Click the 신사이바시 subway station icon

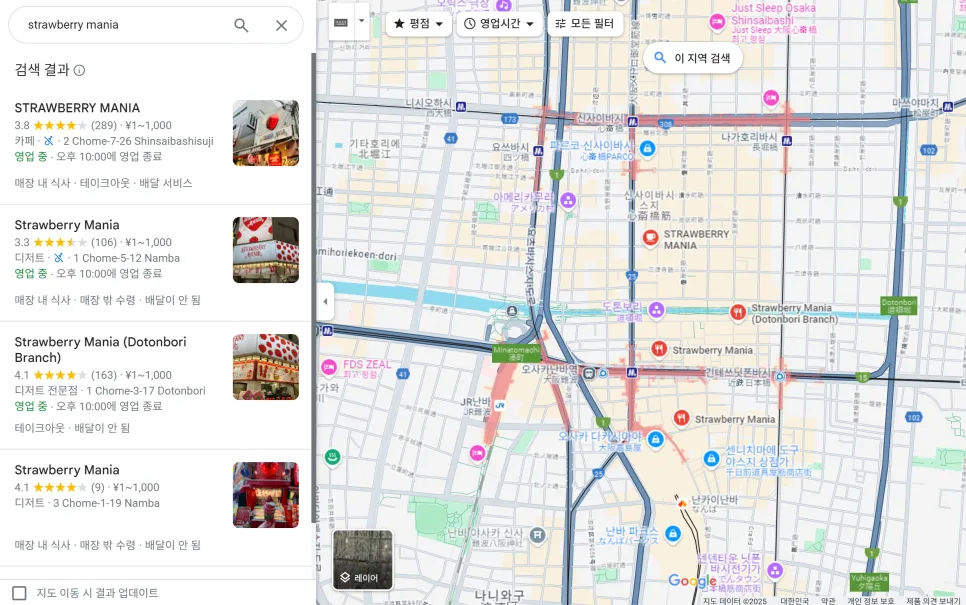coord(633,122)
